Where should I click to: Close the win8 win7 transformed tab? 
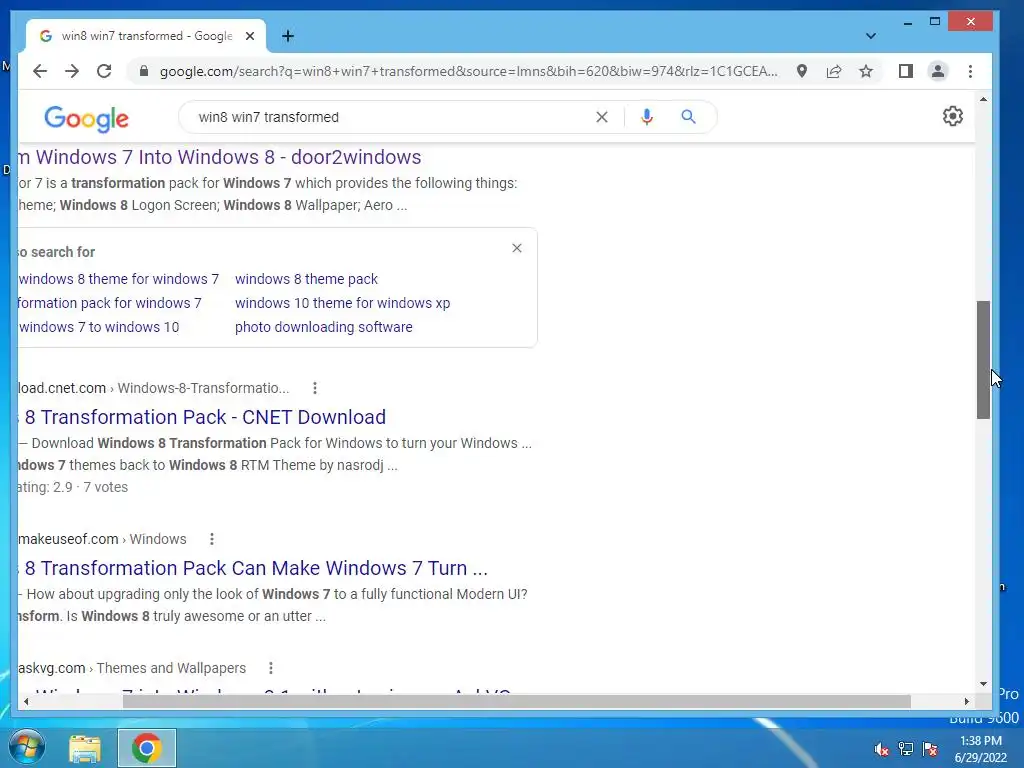pos(249,36)
